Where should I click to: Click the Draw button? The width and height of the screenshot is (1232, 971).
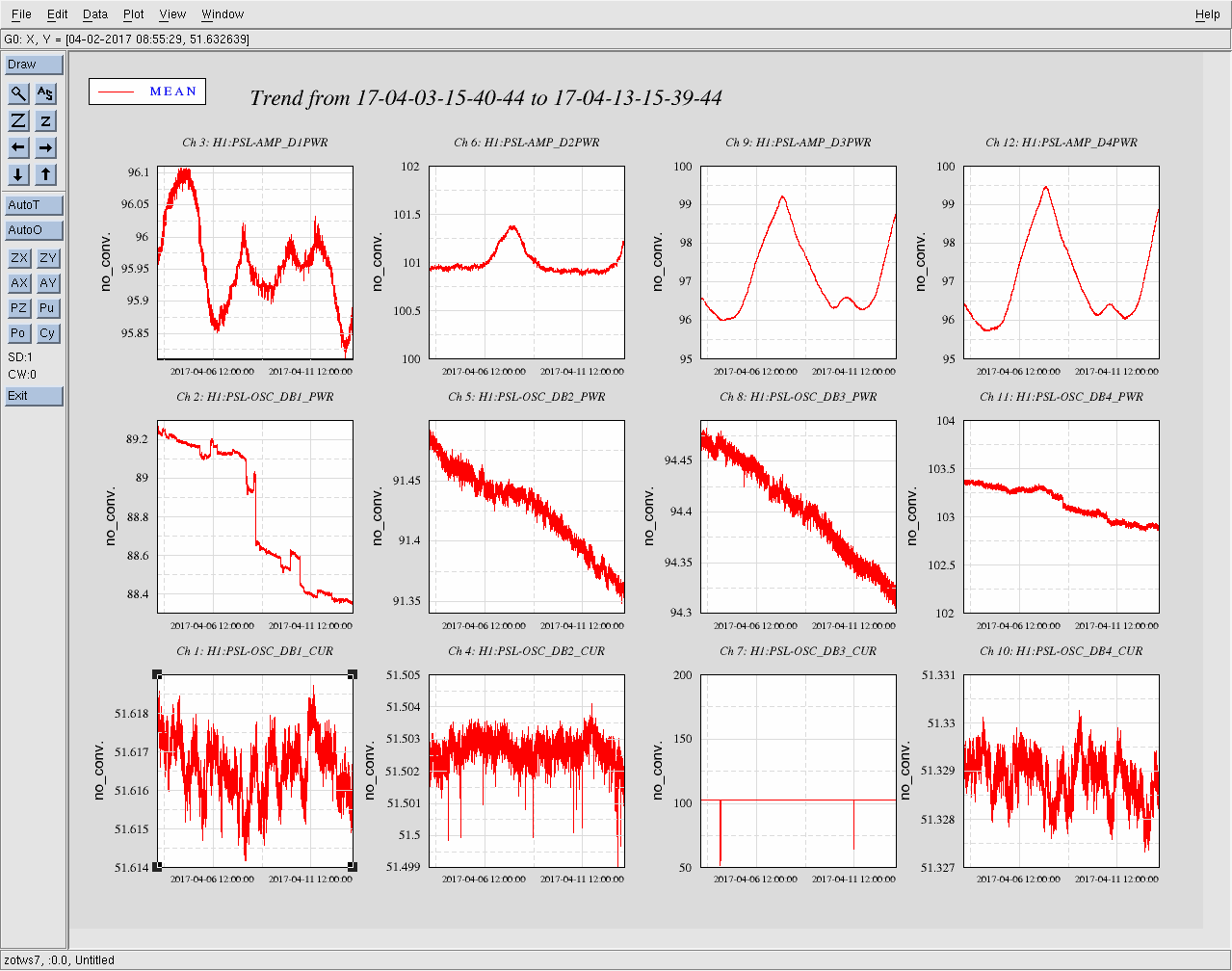[34, 65]
